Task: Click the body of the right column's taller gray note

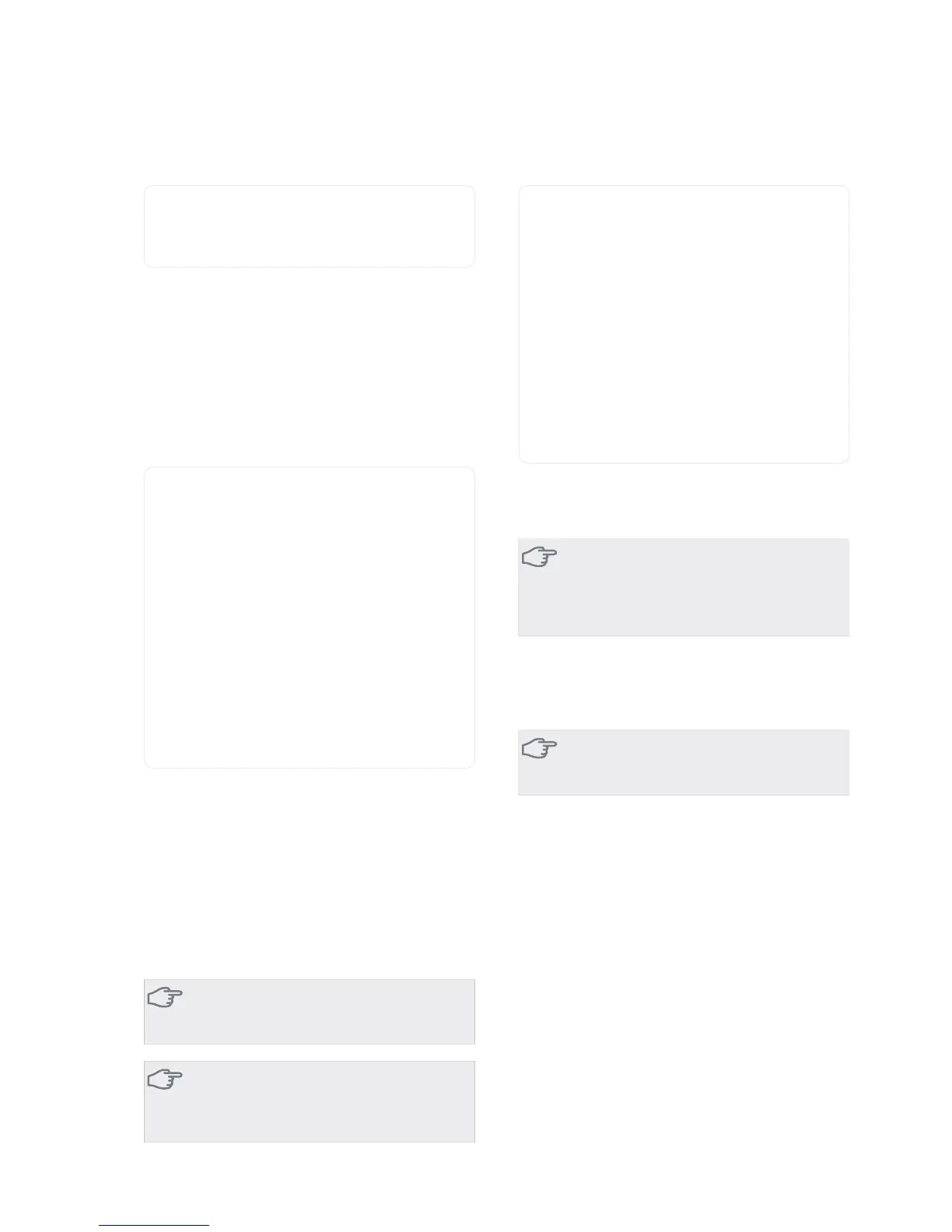Action: coord(684,587)
